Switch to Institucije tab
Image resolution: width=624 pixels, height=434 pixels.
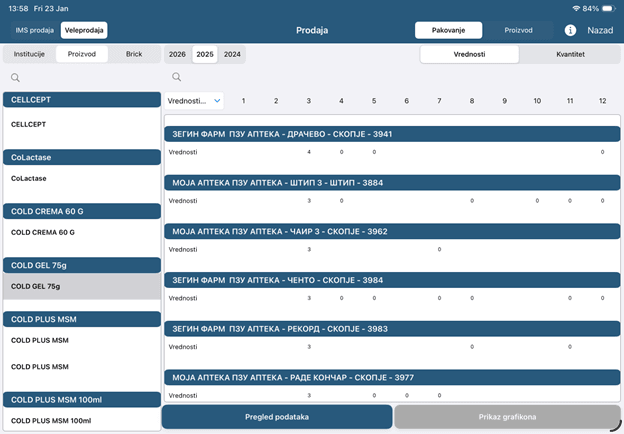[28, 54]
